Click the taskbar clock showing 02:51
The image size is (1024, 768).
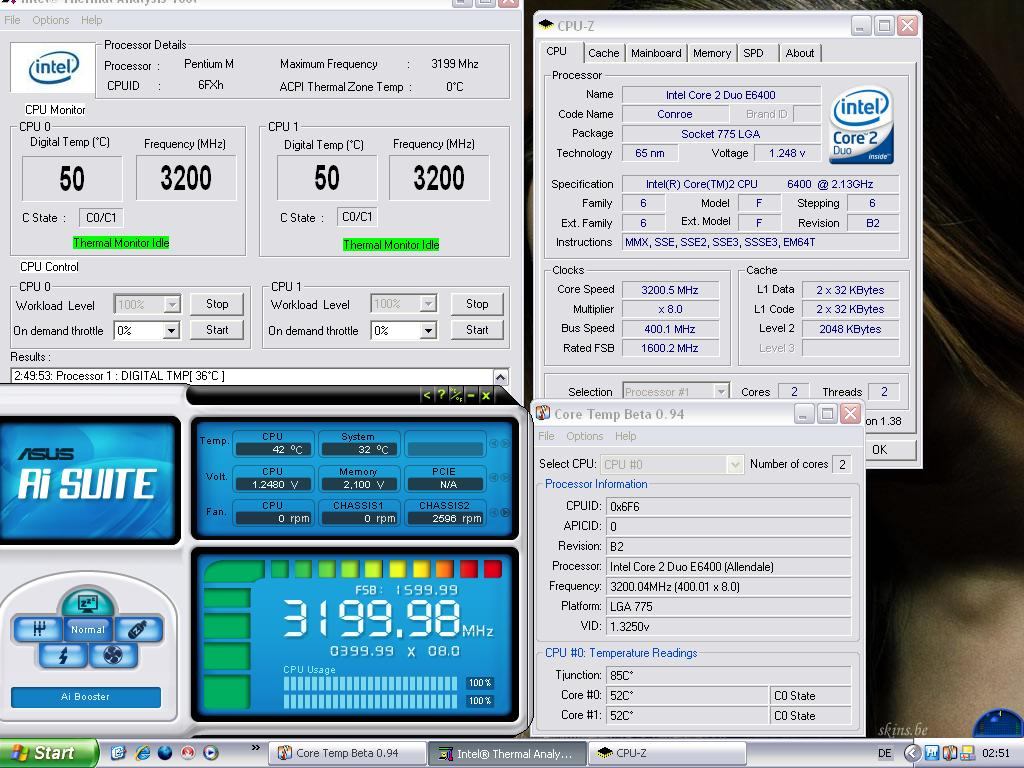[x=995, y=753]
